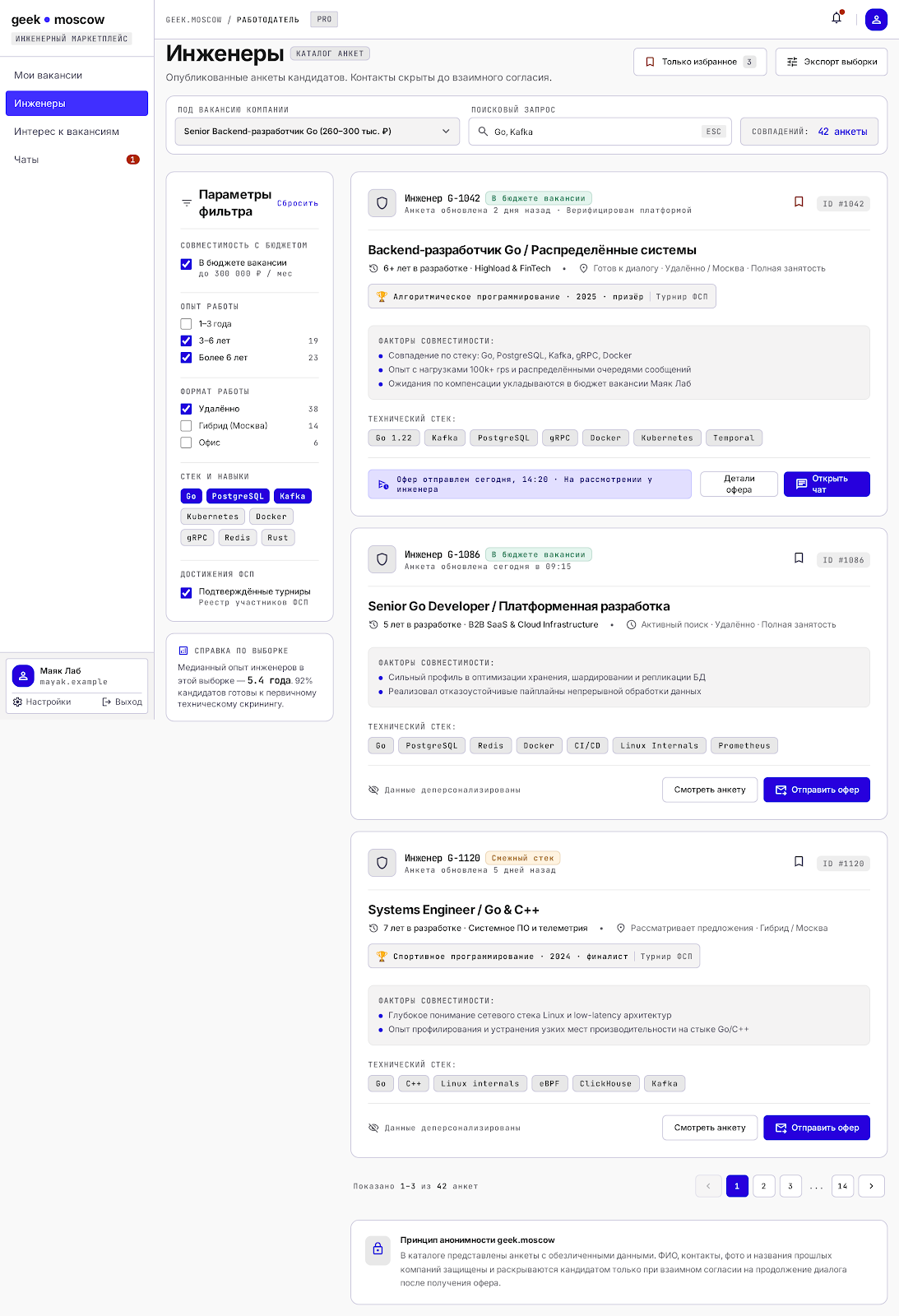Click hidden-eye icon on G-1120 card
The height and width of the screenshot is (1316, 899).
tap(374, 1128)
